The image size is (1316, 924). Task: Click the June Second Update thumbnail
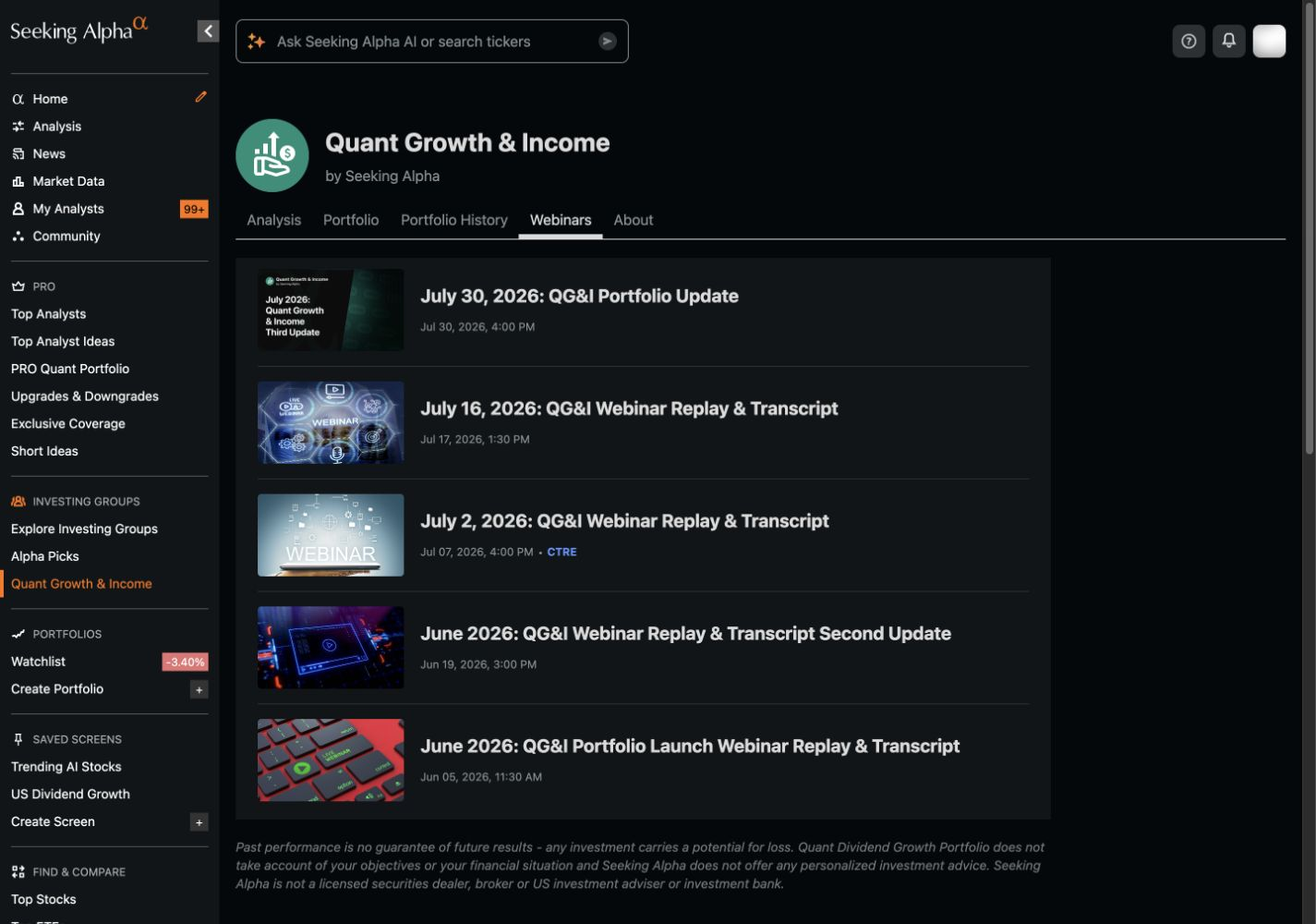click(x=331, y=648)
